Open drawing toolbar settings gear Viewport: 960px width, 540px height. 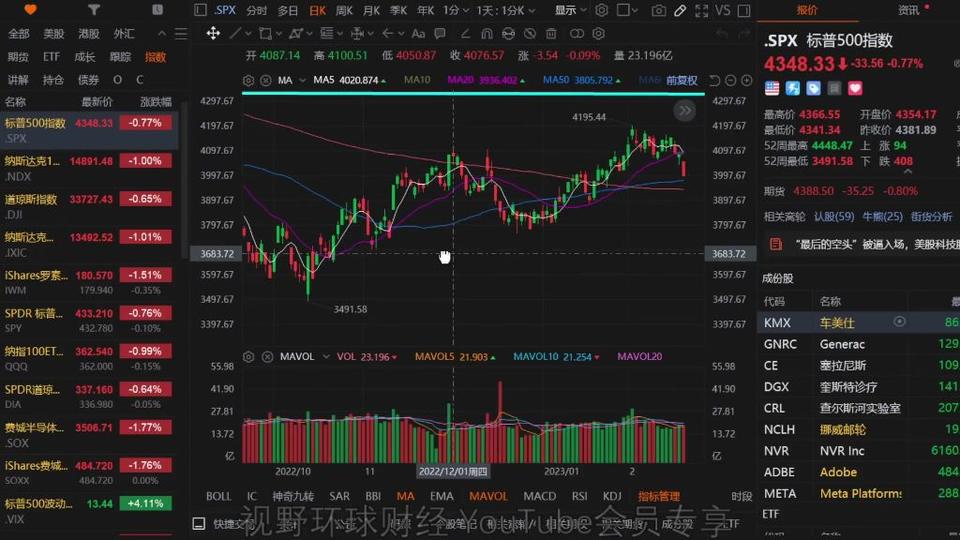(x=599, y=33)
